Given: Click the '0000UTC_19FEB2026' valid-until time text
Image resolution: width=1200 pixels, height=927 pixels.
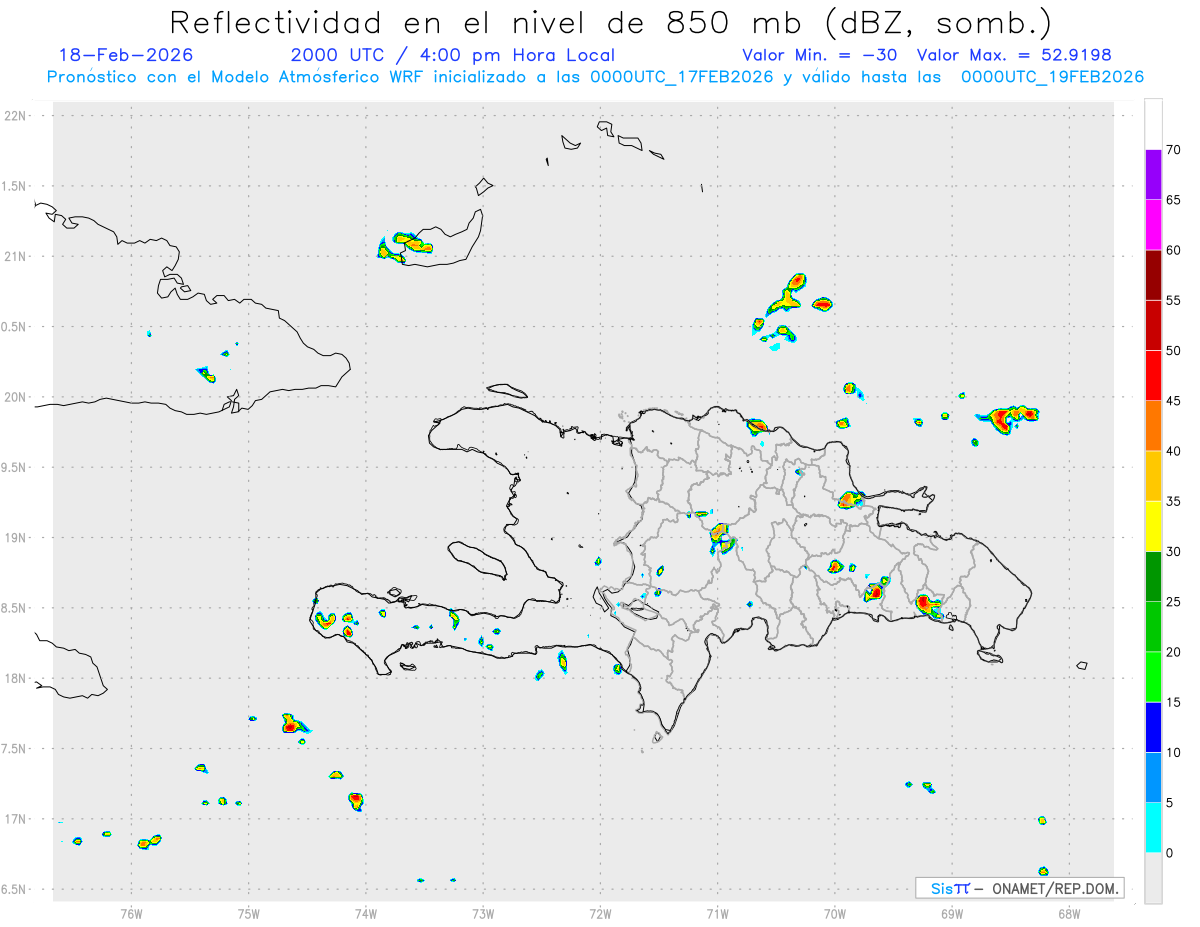Looking at the screenshot, I should pyautogui.click(x=1052, y=77).
